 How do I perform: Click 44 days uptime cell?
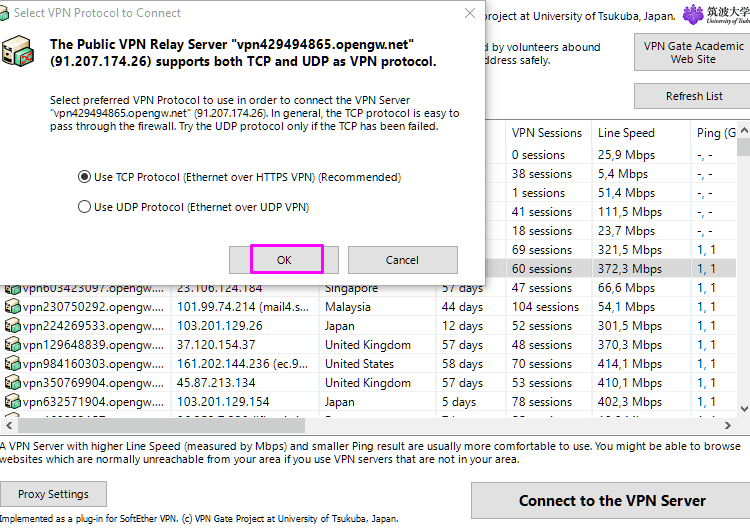(x=462, y=307)
